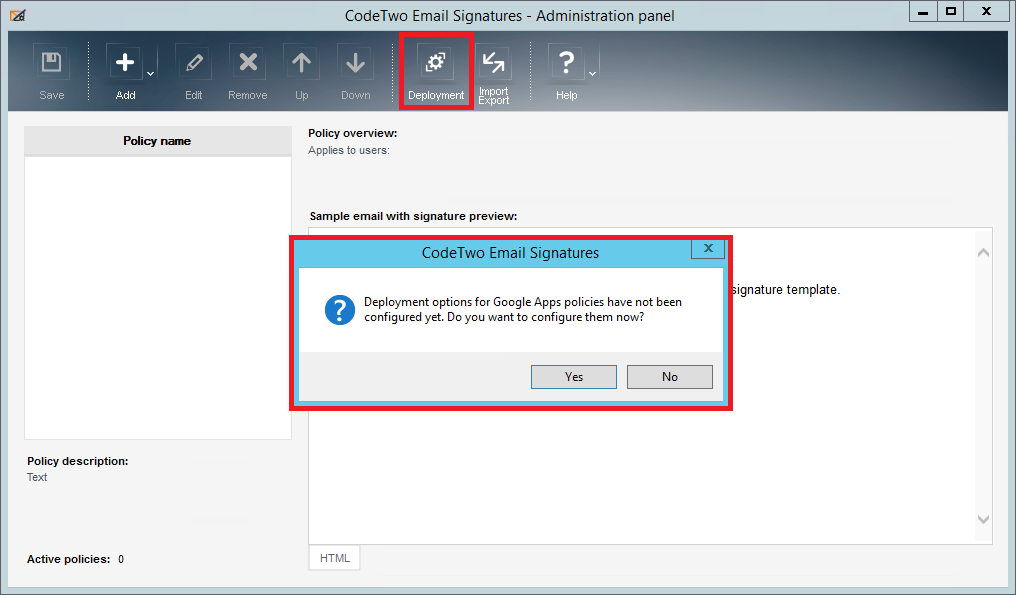
Task: Click preview scrollbar down arrow
Action: [x=983, y=519]
